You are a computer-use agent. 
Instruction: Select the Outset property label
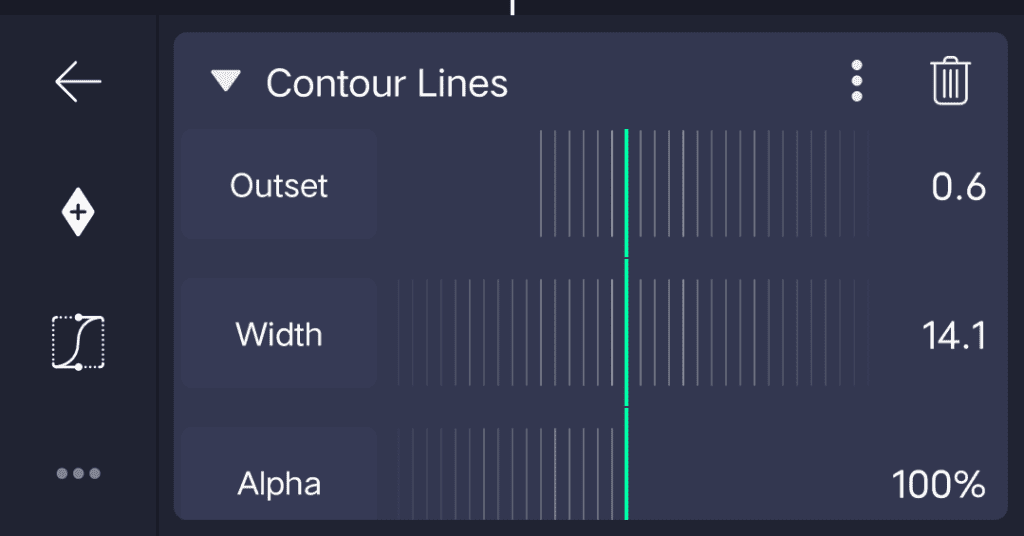279,186
